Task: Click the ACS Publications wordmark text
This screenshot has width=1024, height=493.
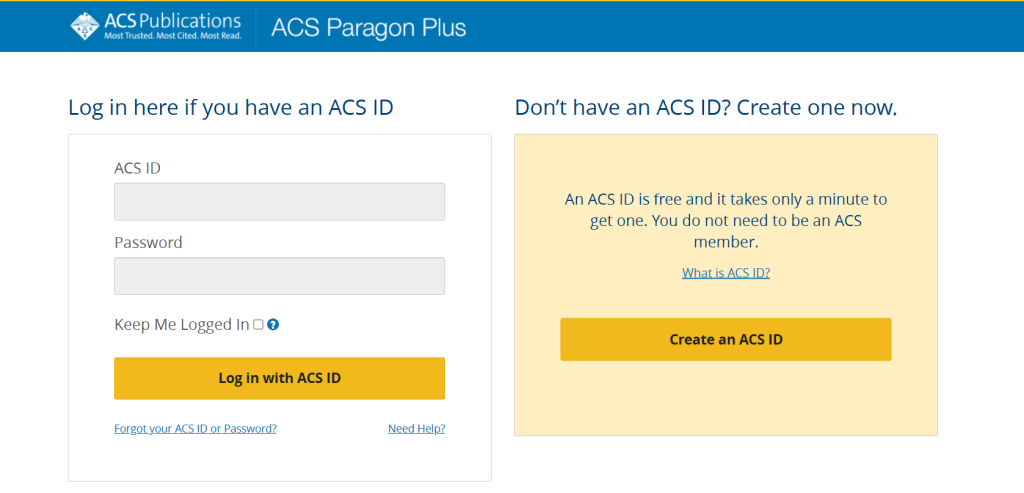Action: 172,21
